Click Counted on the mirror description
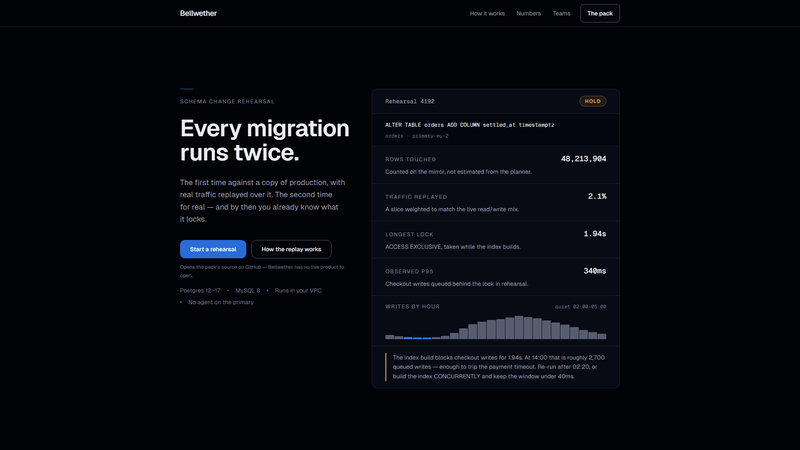Screen dimensions: 800x450 458,172
